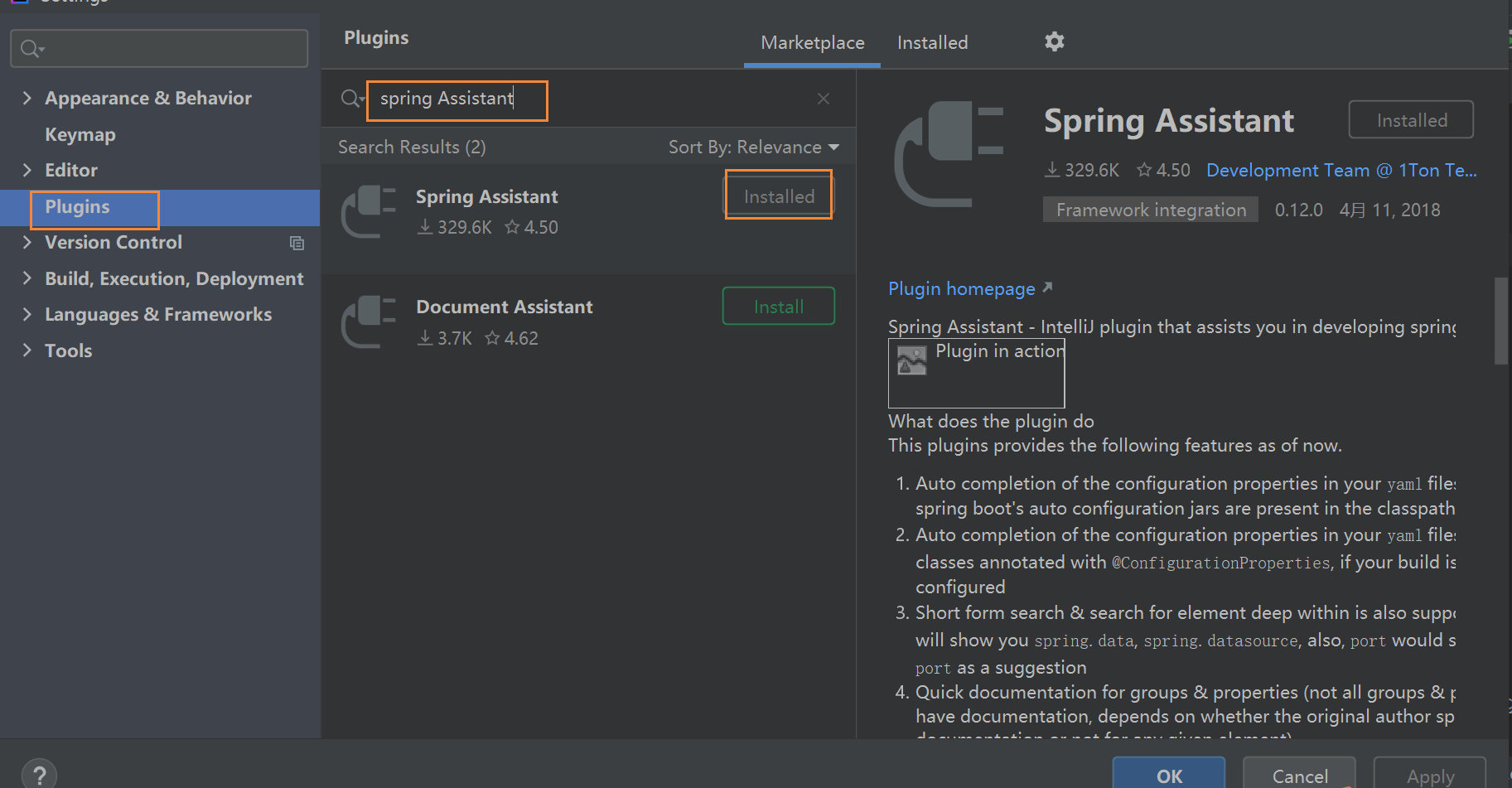1512x788 pixels.
Task: Install the Document Assistant plugin
Action: pyautogui.click(x=778, y=307)
